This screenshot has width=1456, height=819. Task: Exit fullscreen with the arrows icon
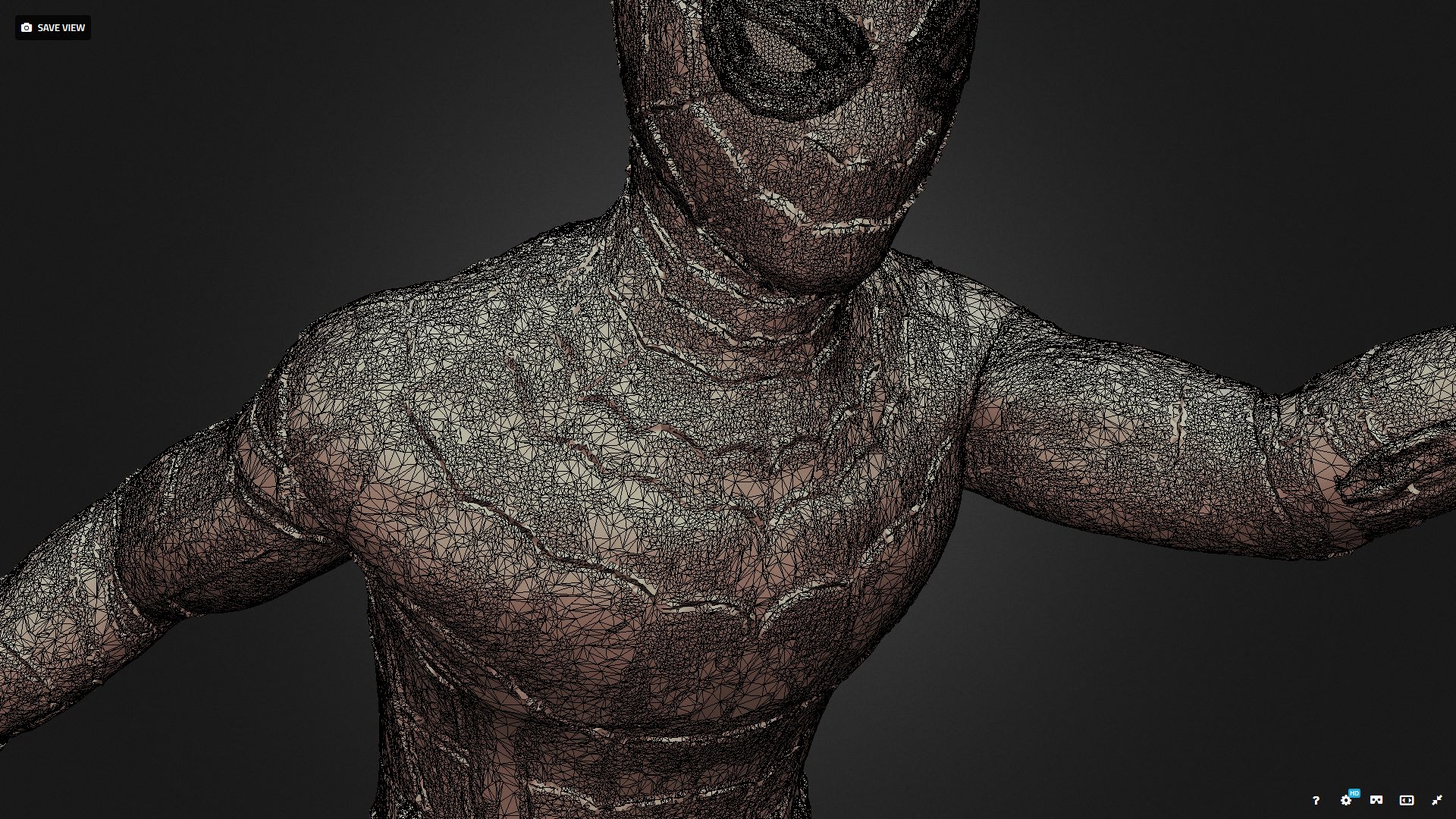(x=1437, y=800)
